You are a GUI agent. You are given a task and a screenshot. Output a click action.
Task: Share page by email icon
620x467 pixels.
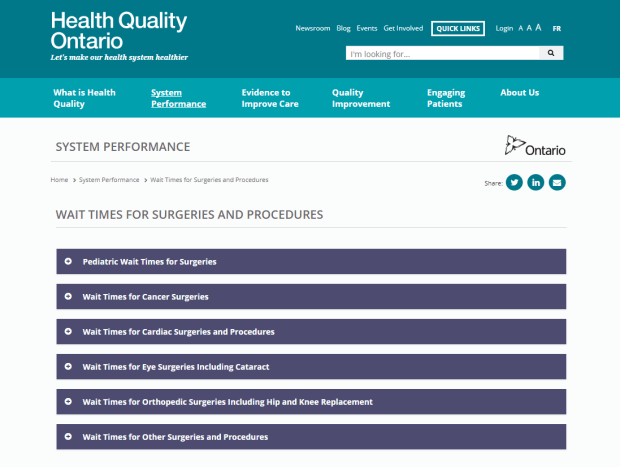click(557, 182)
